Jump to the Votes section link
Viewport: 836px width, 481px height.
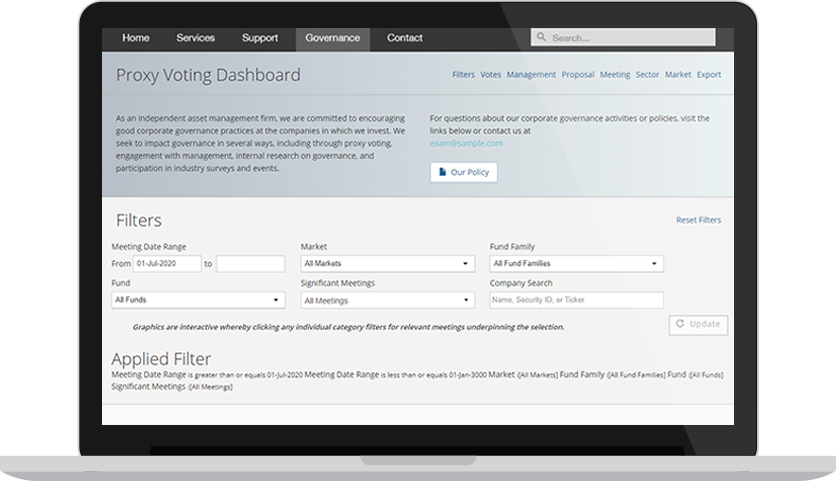tap(490, 75)
